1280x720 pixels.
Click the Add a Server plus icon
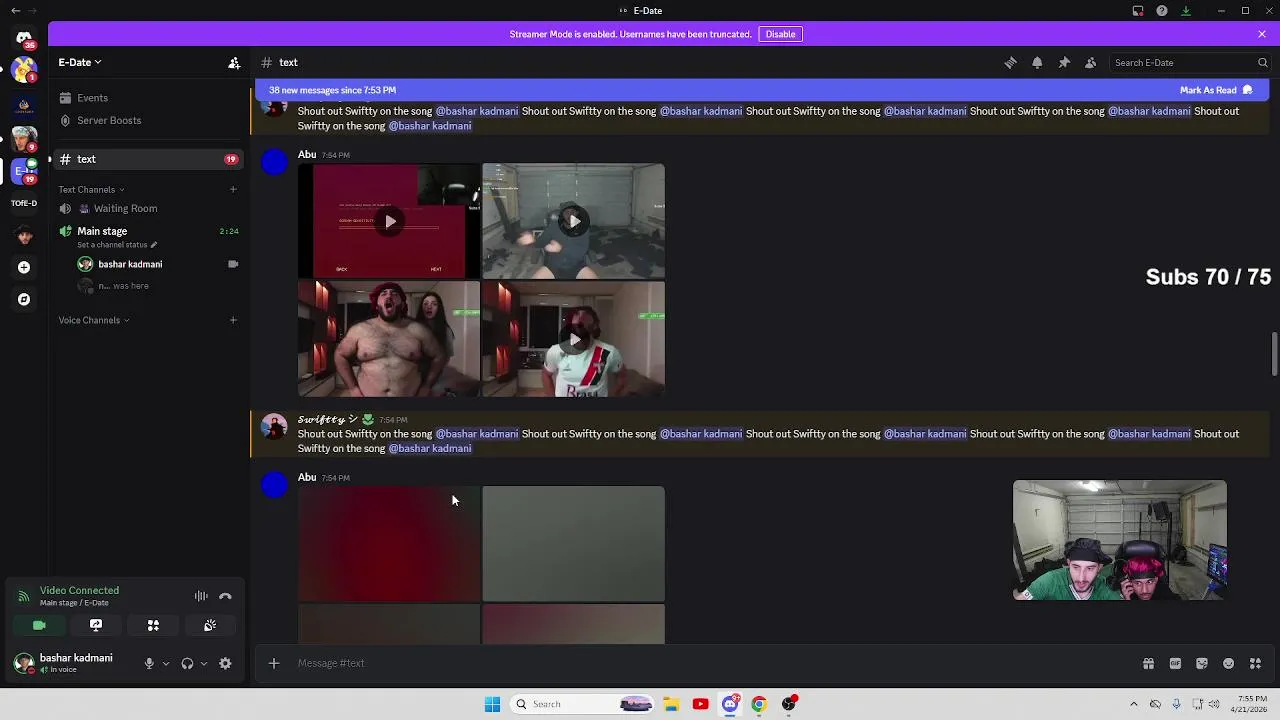(x=24, y=267)
